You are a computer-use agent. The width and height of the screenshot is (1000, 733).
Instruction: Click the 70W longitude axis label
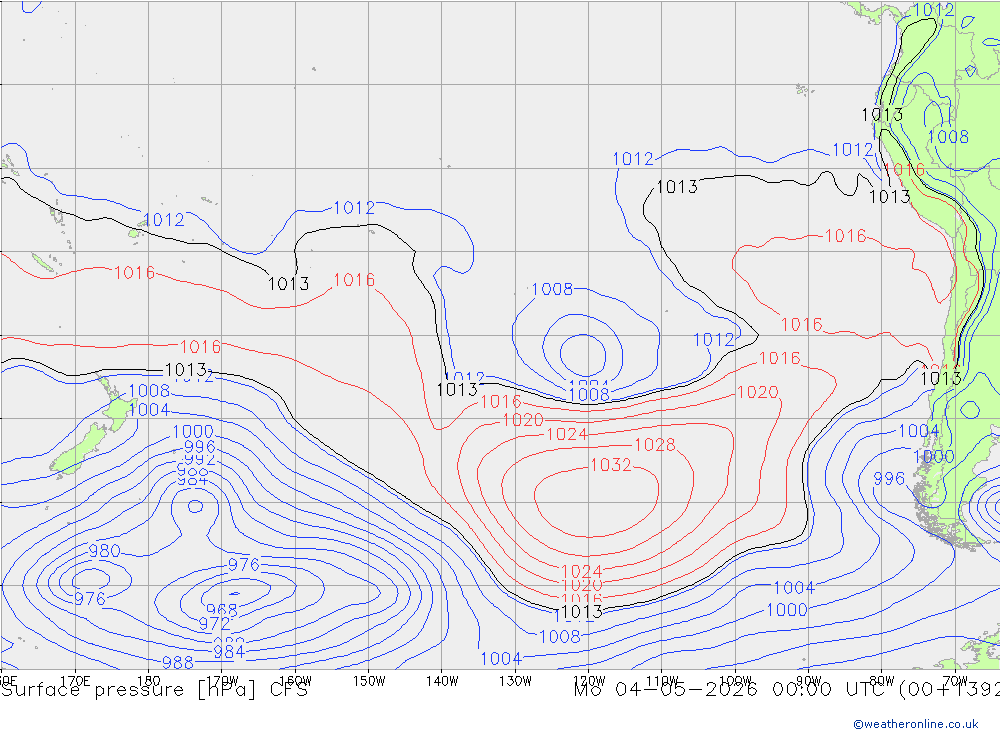pos(955,681)
